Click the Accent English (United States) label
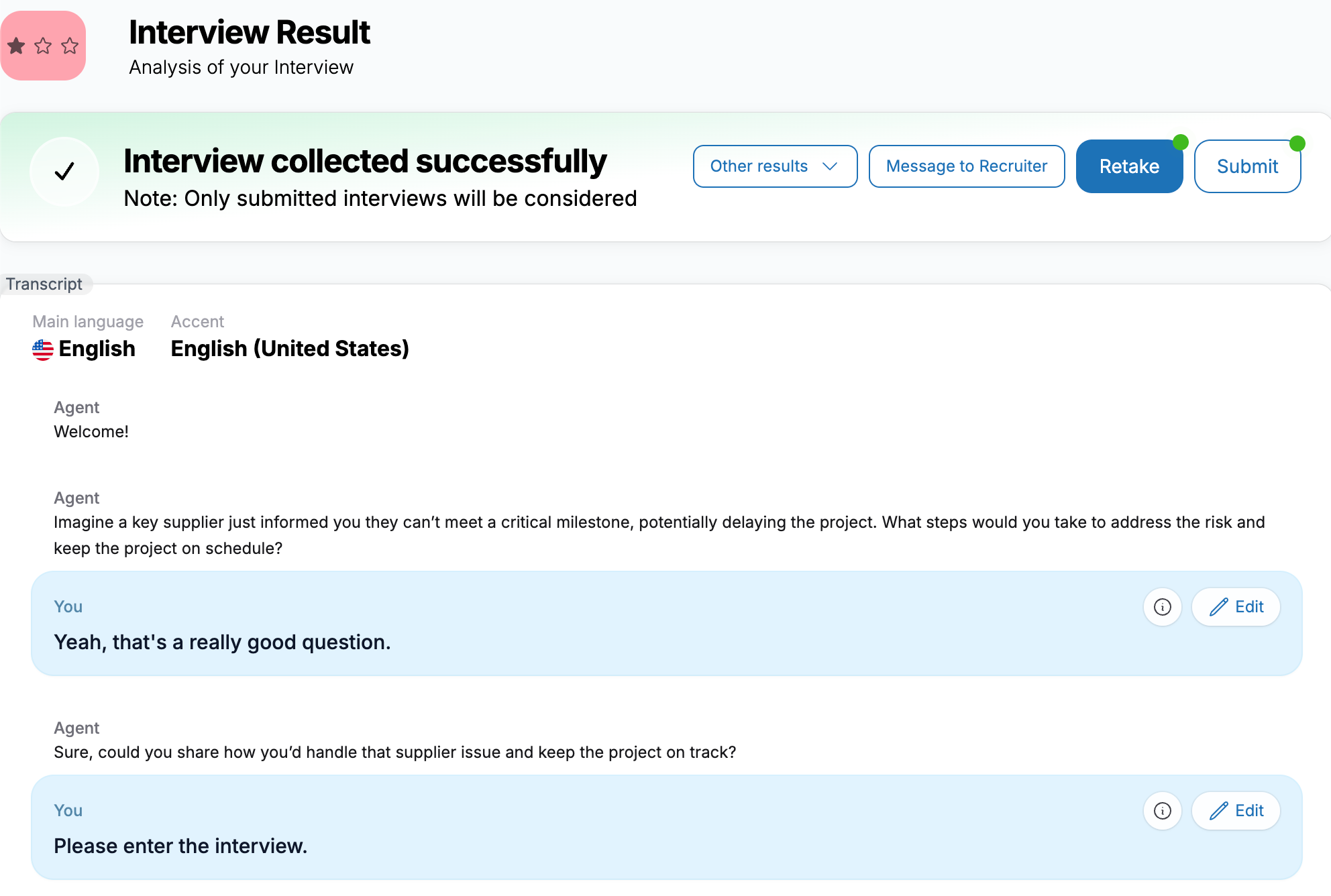Screen dimensions: 1331x896 coord(290,349)
